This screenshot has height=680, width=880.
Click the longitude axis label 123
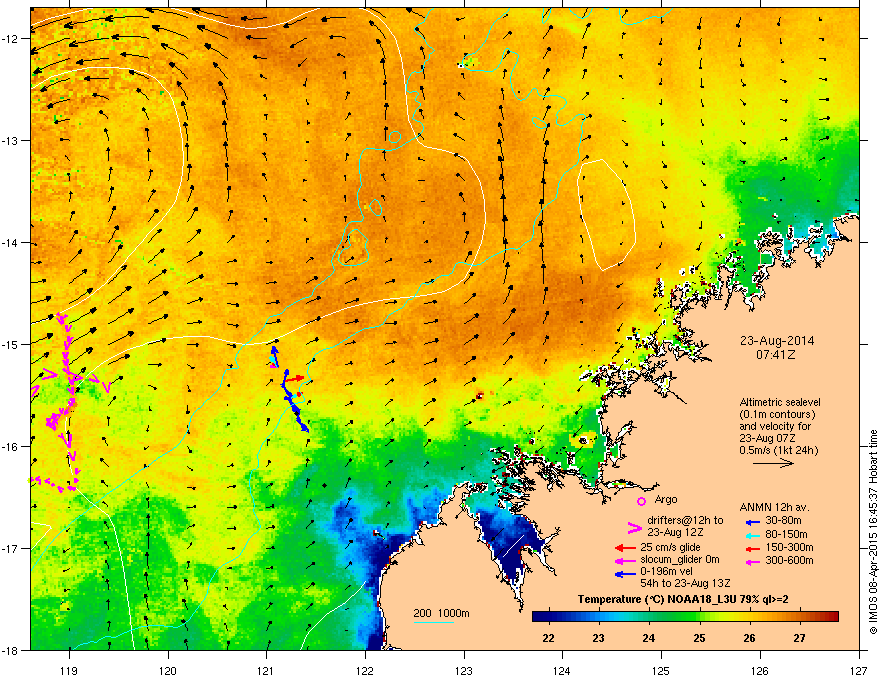click(x=464, y=670)
